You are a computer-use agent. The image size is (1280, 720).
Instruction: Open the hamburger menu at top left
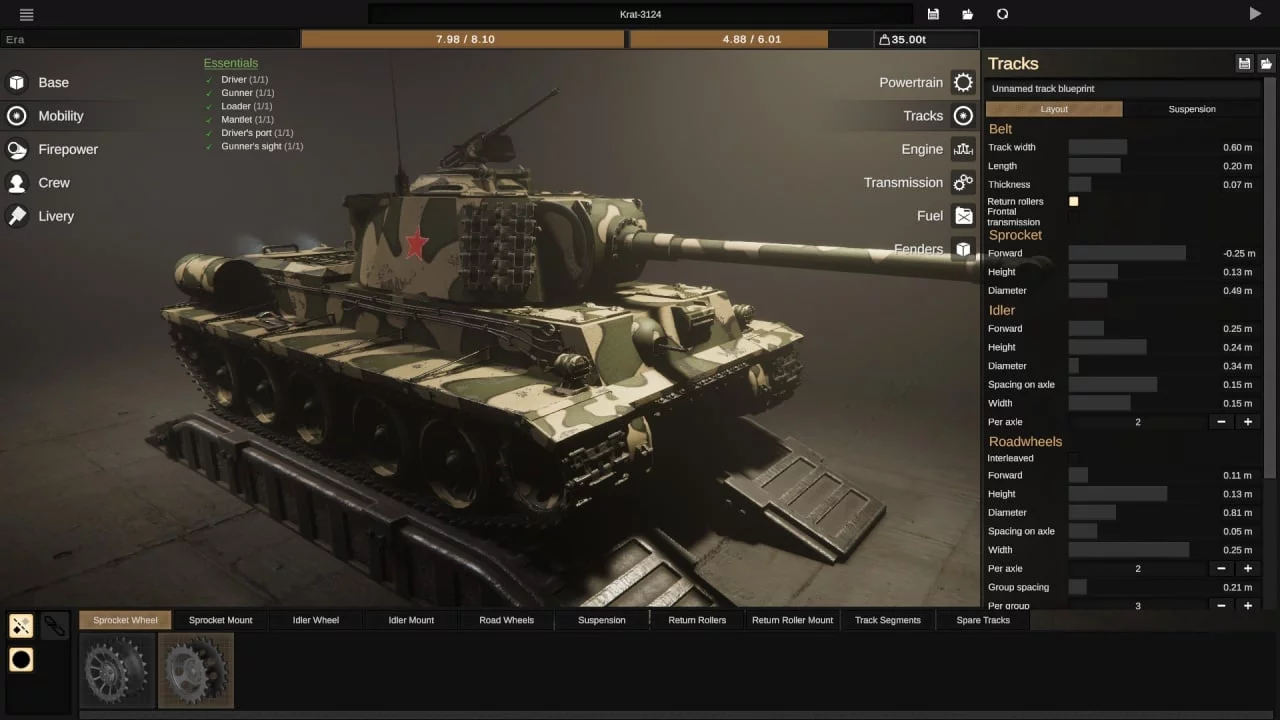pos(26,14)
